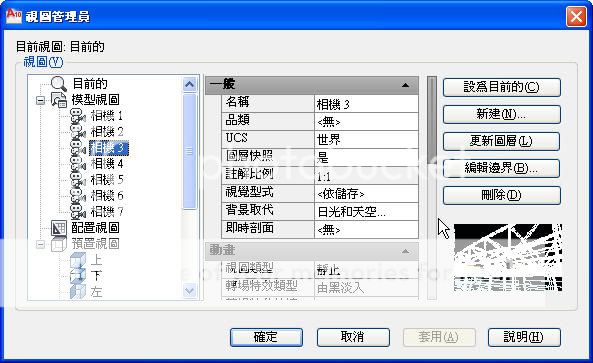Click the 刪除(D) button
The image size is (593, 363).
tap(501, 195)
